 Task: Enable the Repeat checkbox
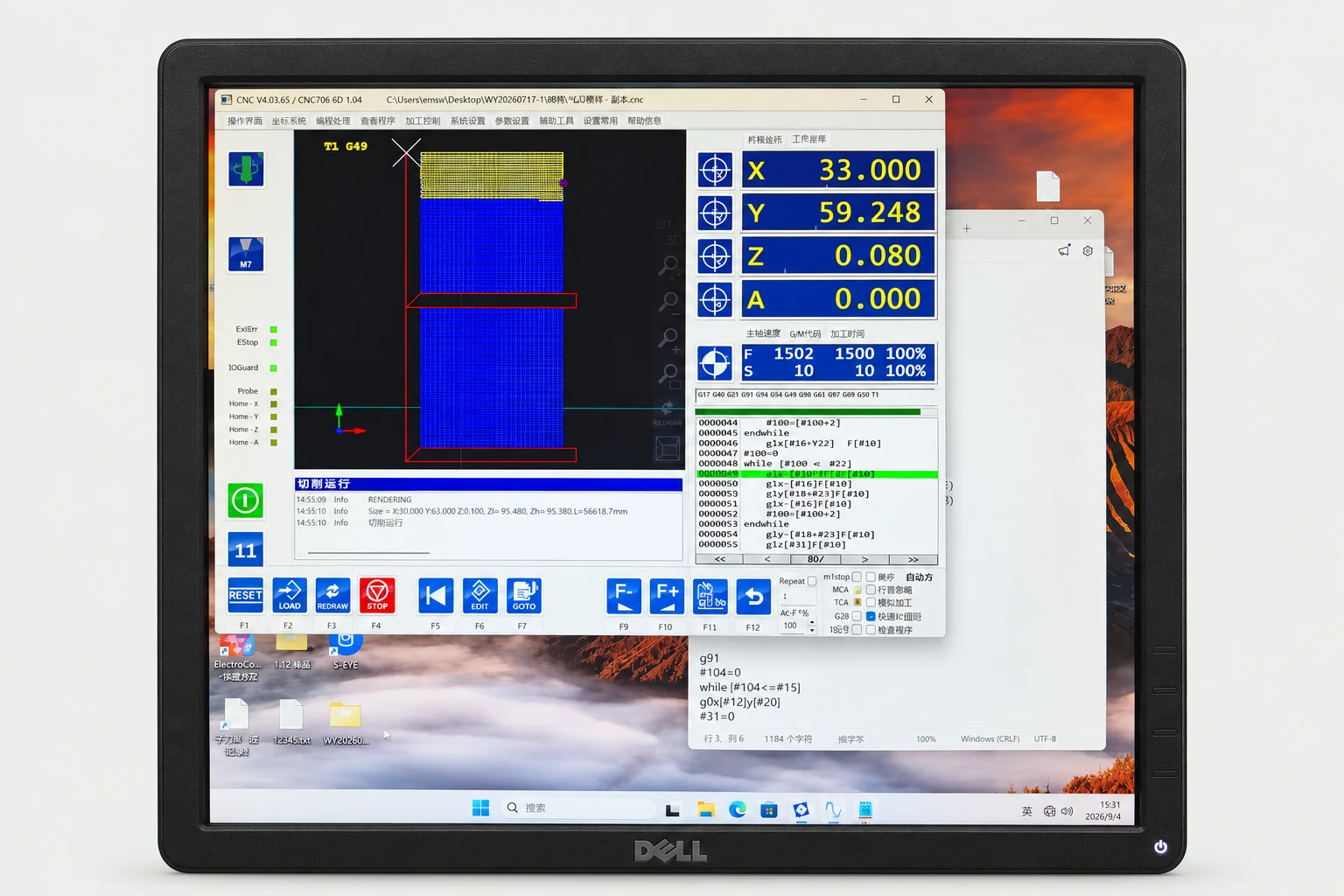[812, 581]
